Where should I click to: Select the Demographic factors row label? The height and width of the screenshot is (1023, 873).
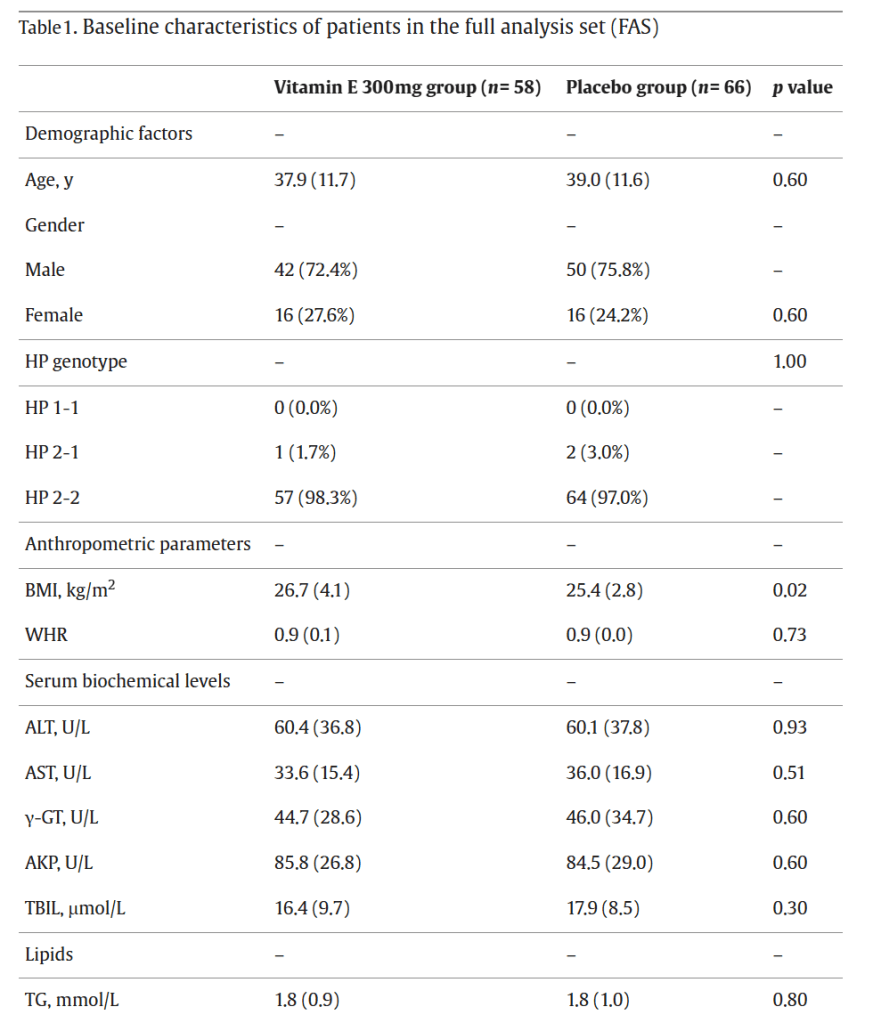tap(108, 134)
